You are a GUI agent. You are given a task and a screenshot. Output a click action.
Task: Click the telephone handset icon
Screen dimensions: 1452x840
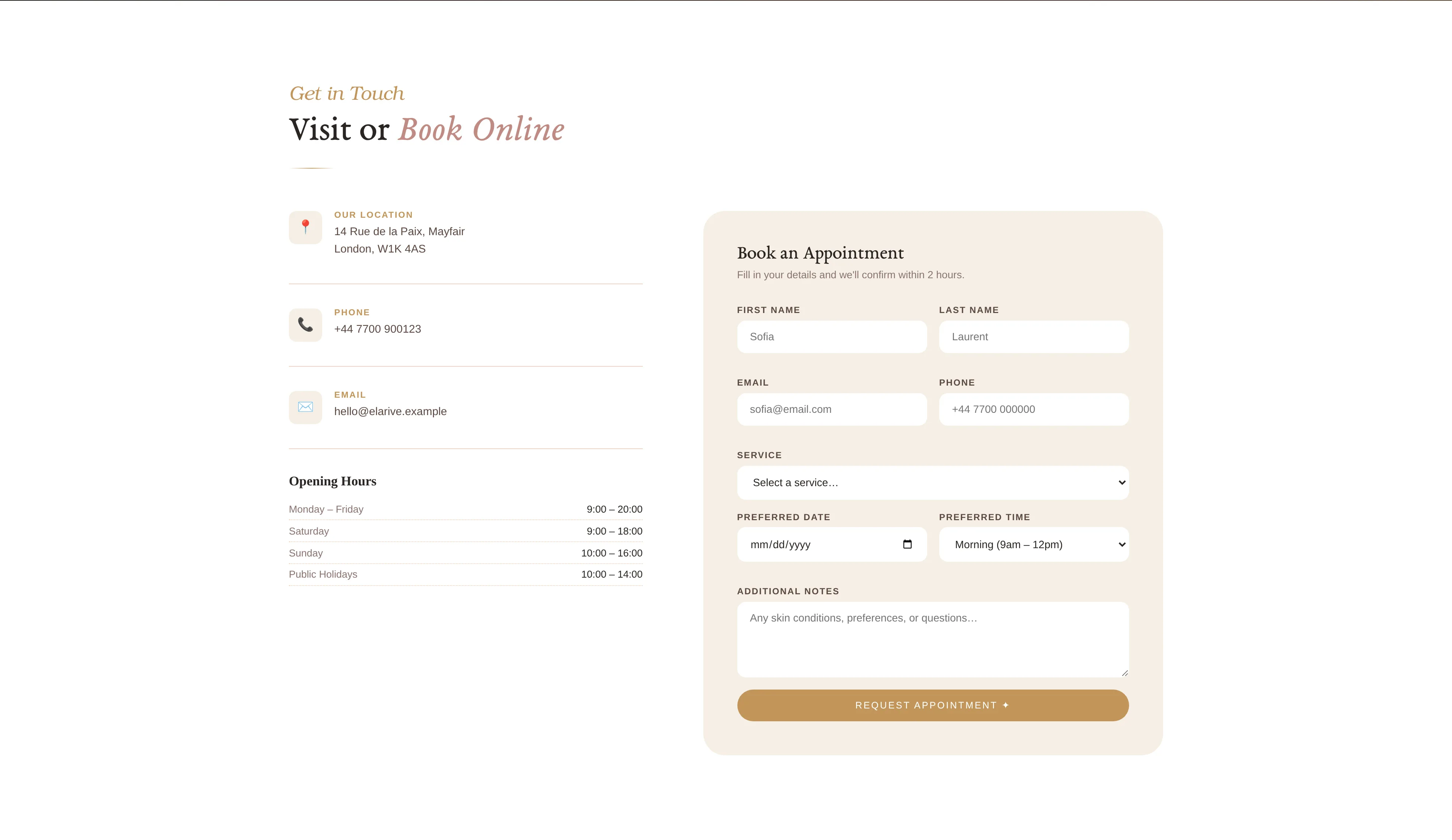click(306, 325)
